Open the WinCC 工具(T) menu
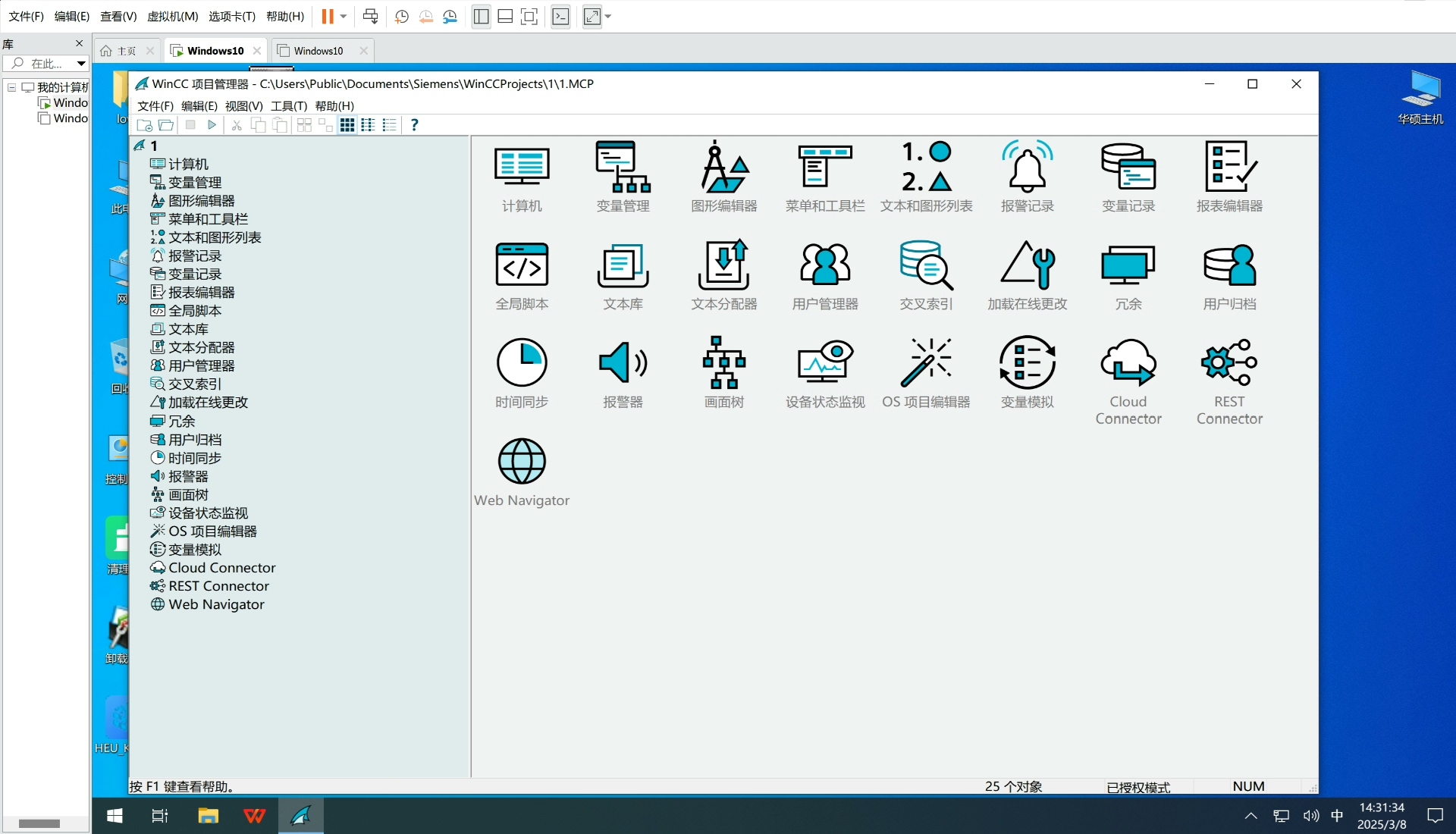This screenshot has height=834, width=1456. pos(289,105)
